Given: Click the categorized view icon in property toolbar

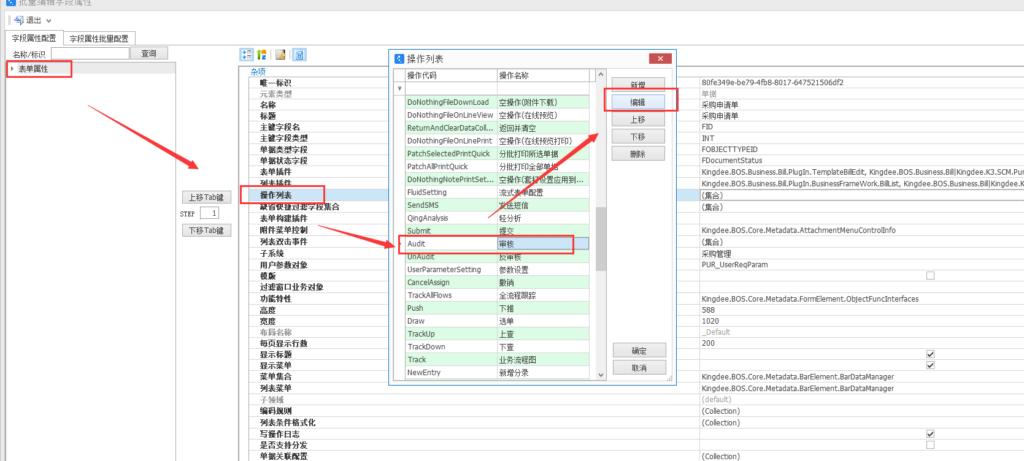Looking at the screenshot, I should point(247,54).
